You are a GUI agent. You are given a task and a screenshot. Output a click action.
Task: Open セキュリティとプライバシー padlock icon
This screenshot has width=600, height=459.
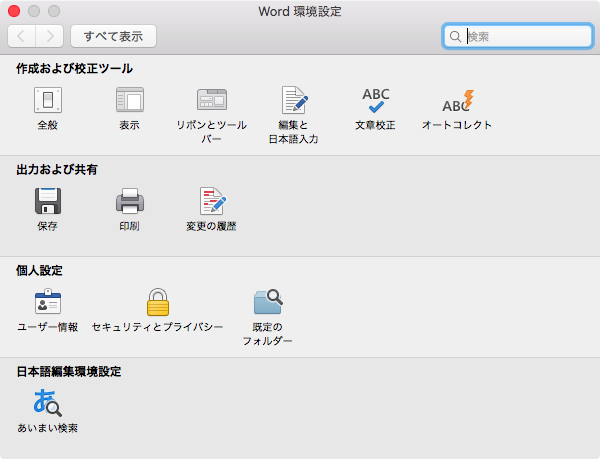pos(158,302)
